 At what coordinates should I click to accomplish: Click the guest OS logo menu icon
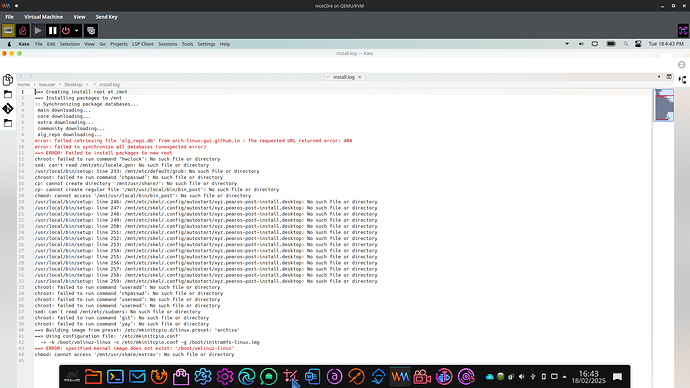[x=9, y=44]
